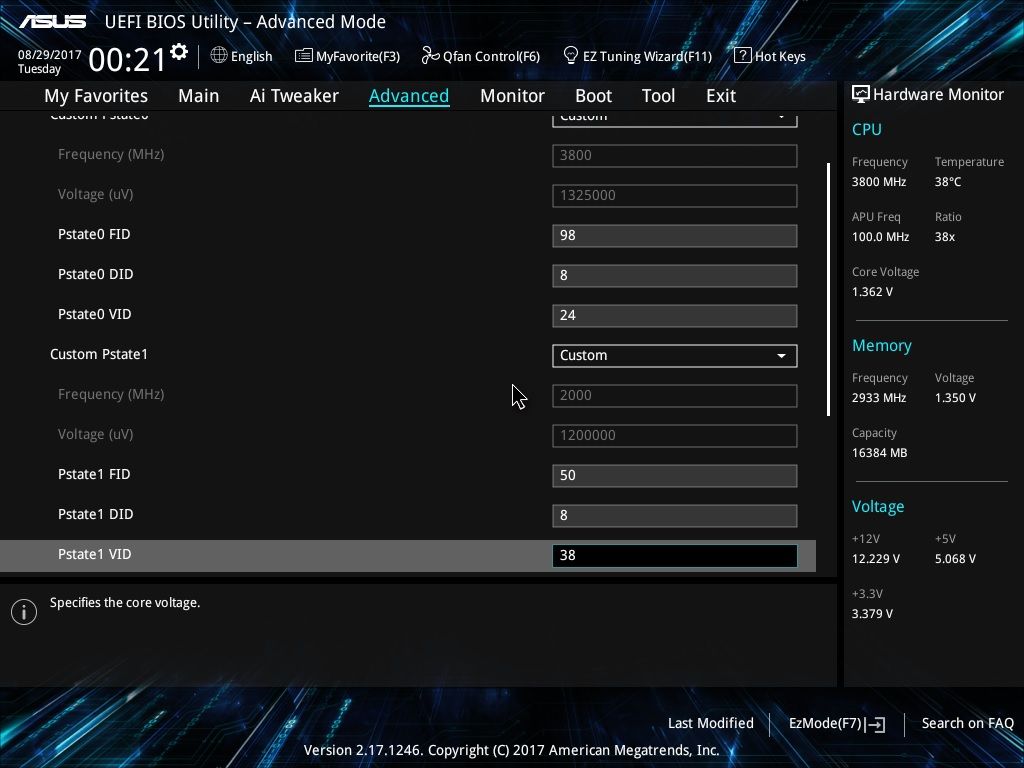Viewport: 1024px width, 768px height.
Task: Open Search on FAQ
Action: point(967,724)
